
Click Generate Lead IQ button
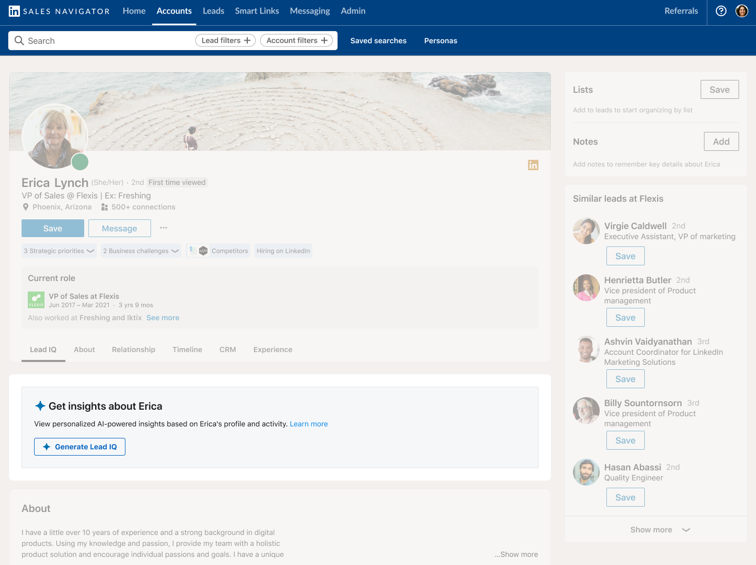coord(80,447)
